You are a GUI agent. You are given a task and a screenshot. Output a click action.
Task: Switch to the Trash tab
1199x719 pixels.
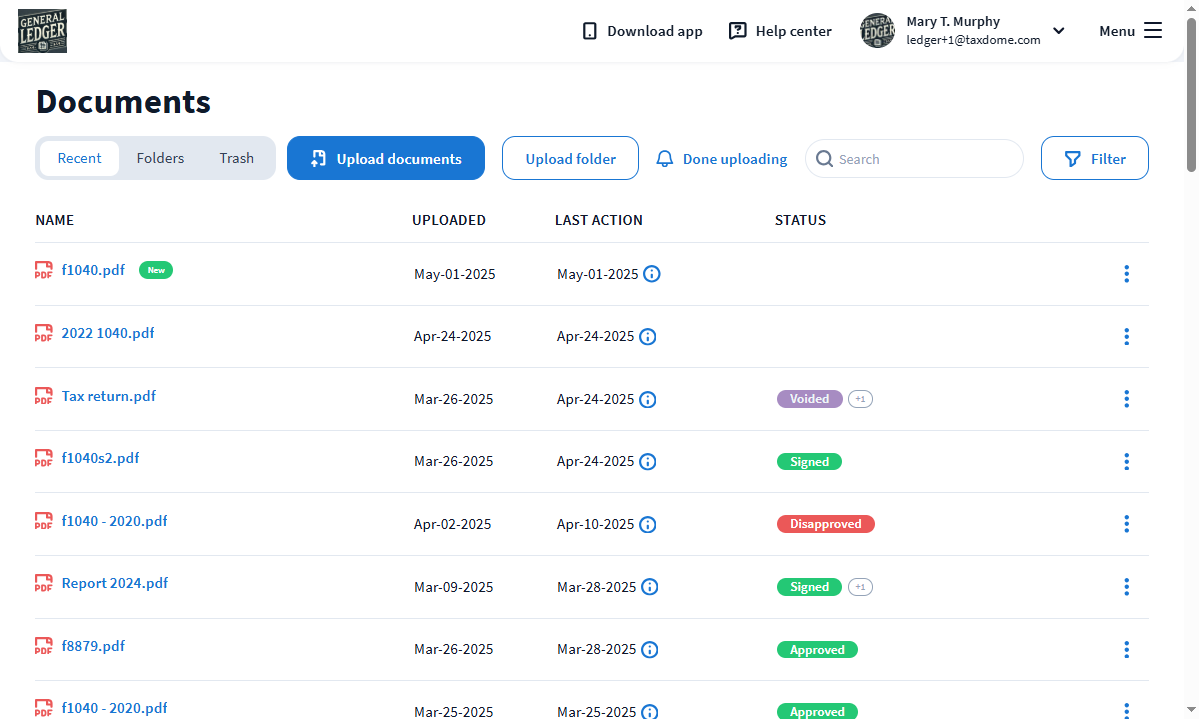pyautogui.click(x=237, y=158)
